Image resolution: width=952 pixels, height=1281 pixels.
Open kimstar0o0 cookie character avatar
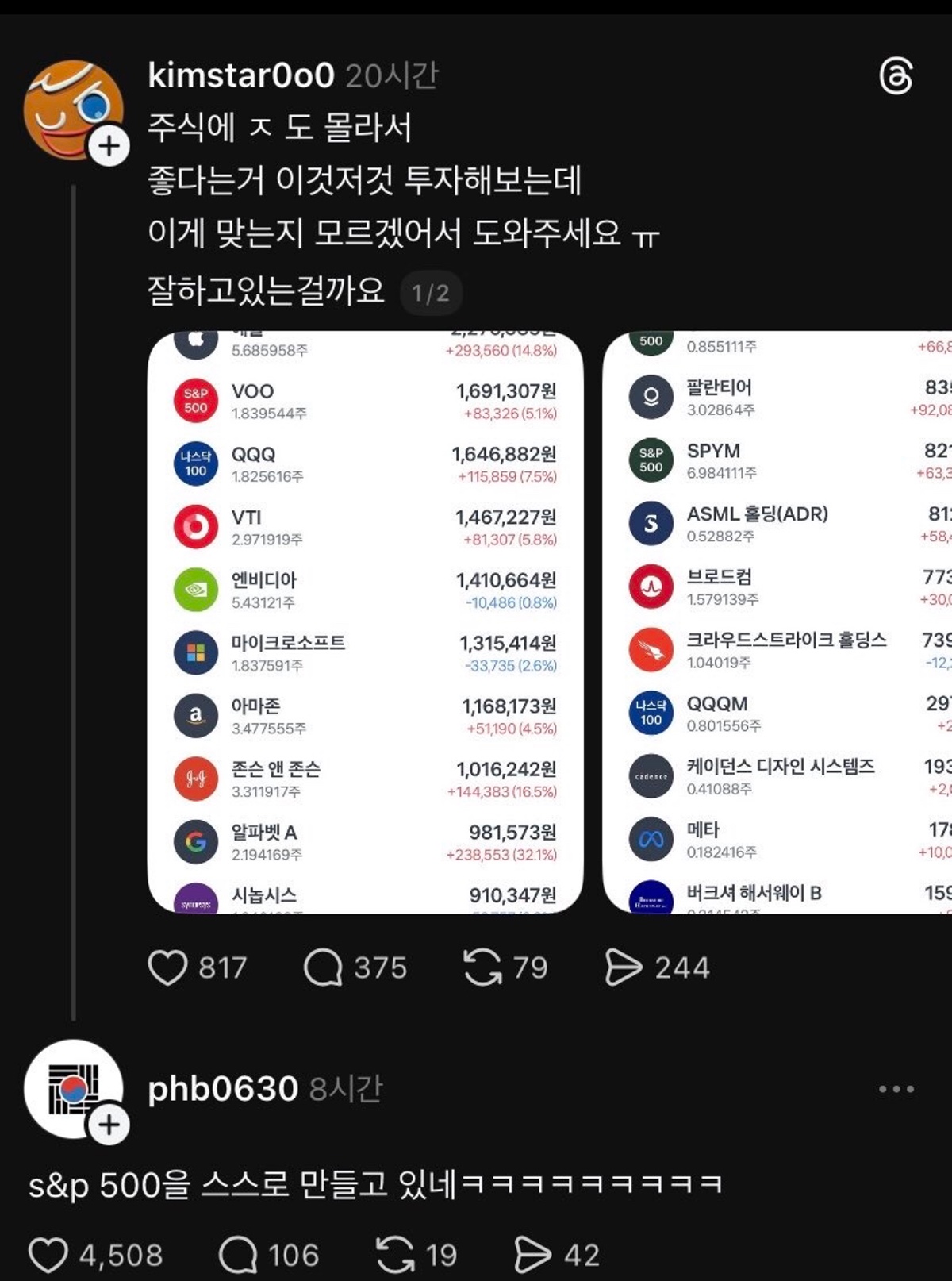(x=74, y=110)
